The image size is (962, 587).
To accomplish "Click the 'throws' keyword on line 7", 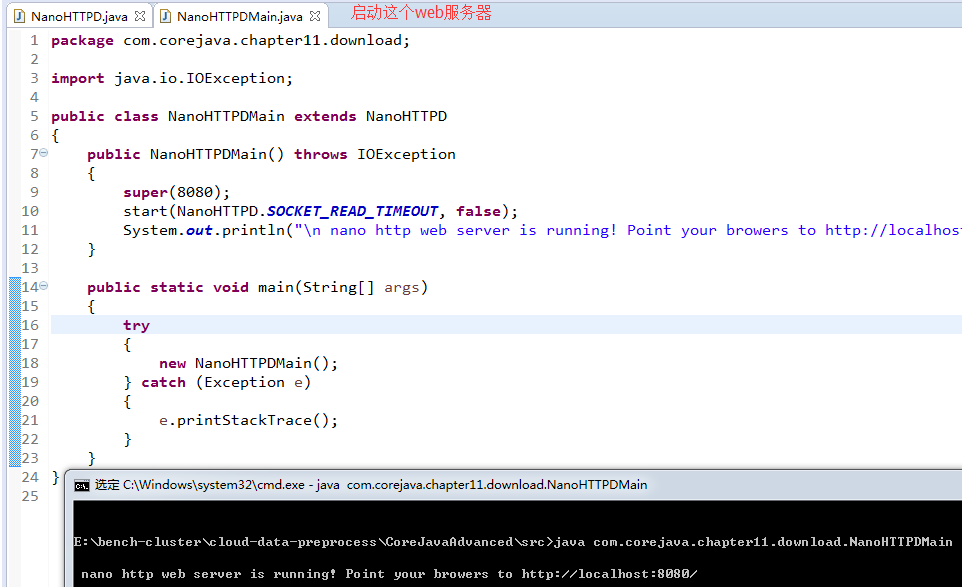I will (x=321, y=155).
